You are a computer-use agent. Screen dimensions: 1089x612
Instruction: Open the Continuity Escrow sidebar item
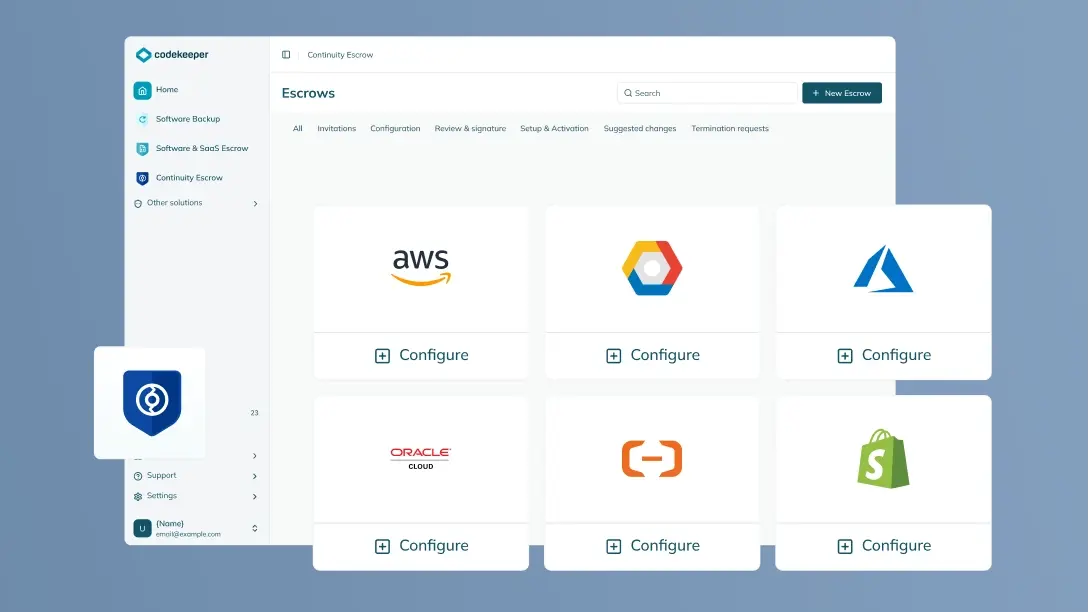pyautogui.click(x=188, y=178)
